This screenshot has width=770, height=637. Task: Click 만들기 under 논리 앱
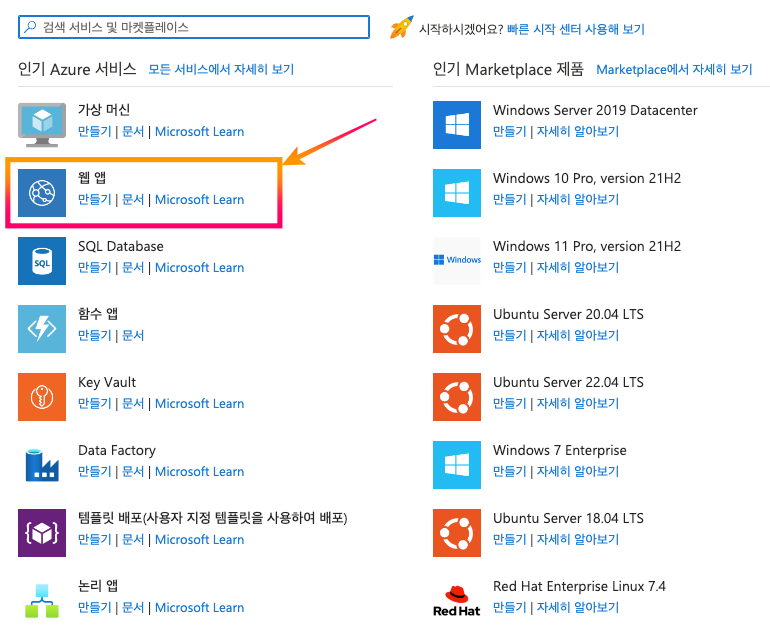[95, 608]
